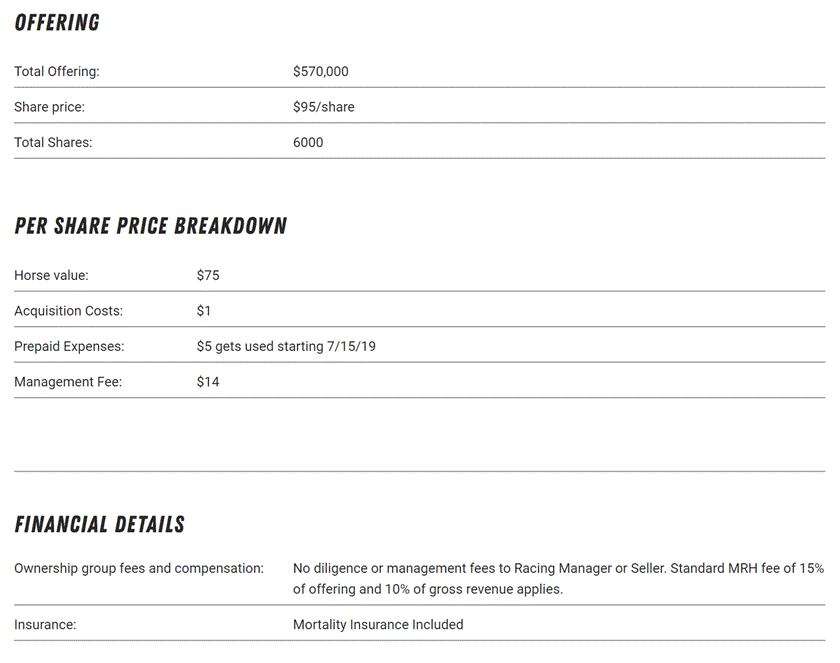Screen dimensions: 840x663
Task: Click the $5 prepaid expenses starting-date text
Action: (x=286, y=346)
